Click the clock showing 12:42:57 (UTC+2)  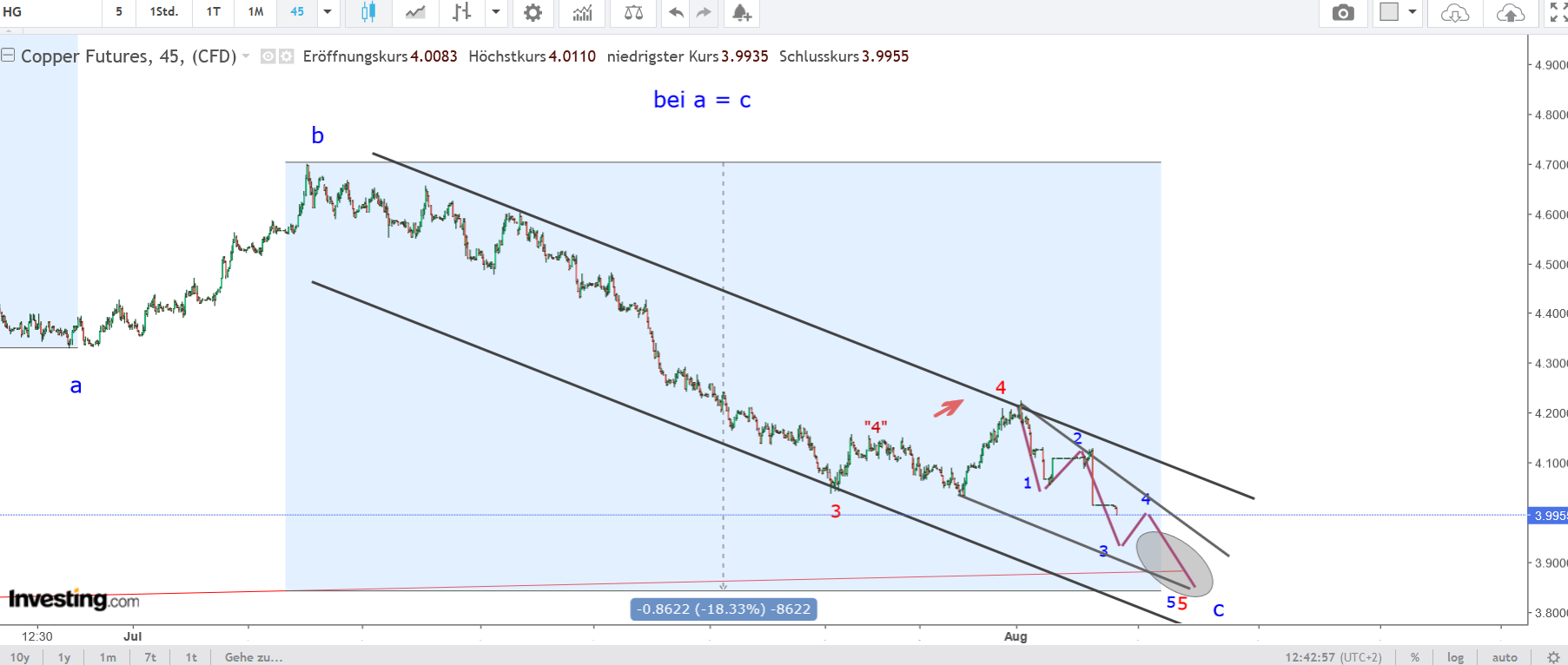[x=1333, y=657]
